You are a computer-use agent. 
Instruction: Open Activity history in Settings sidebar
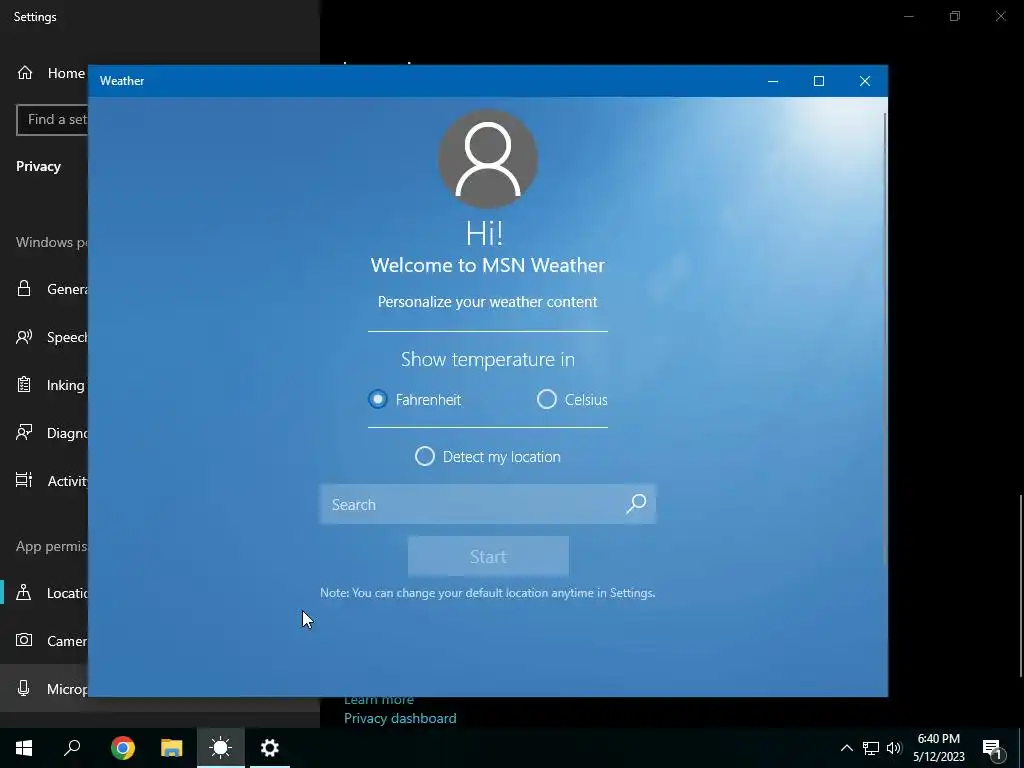point(46,481)
